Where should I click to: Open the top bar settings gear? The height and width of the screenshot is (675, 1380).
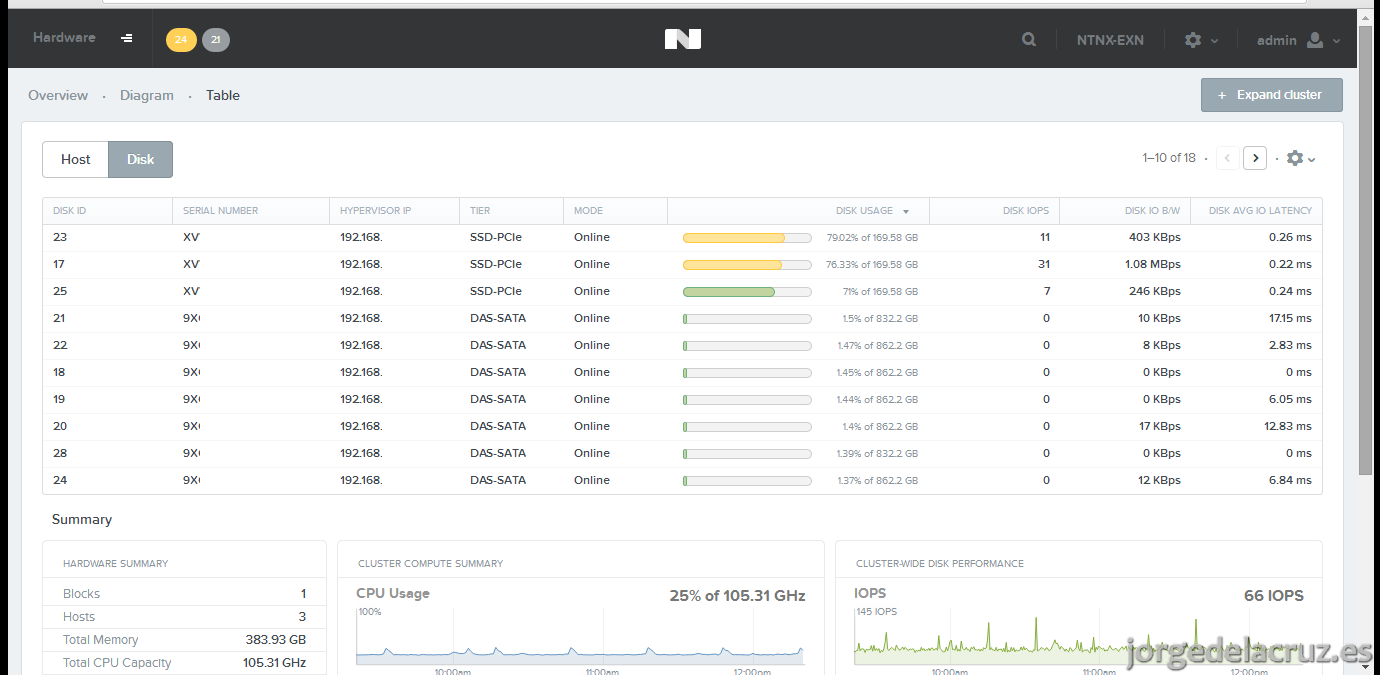(1192, 40)
